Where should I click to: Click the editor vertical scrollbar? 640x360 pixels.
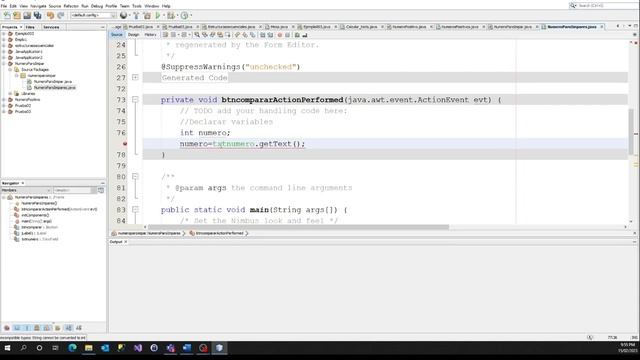click(631, 131)
